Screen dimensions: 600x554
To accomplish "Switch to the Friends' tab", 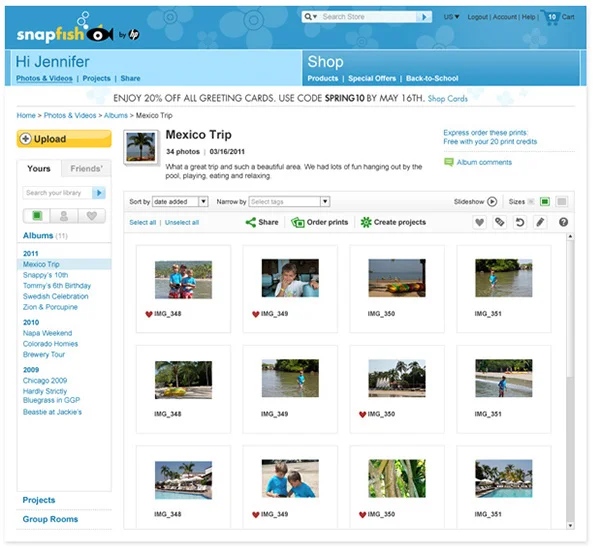I will click(86, 169).
